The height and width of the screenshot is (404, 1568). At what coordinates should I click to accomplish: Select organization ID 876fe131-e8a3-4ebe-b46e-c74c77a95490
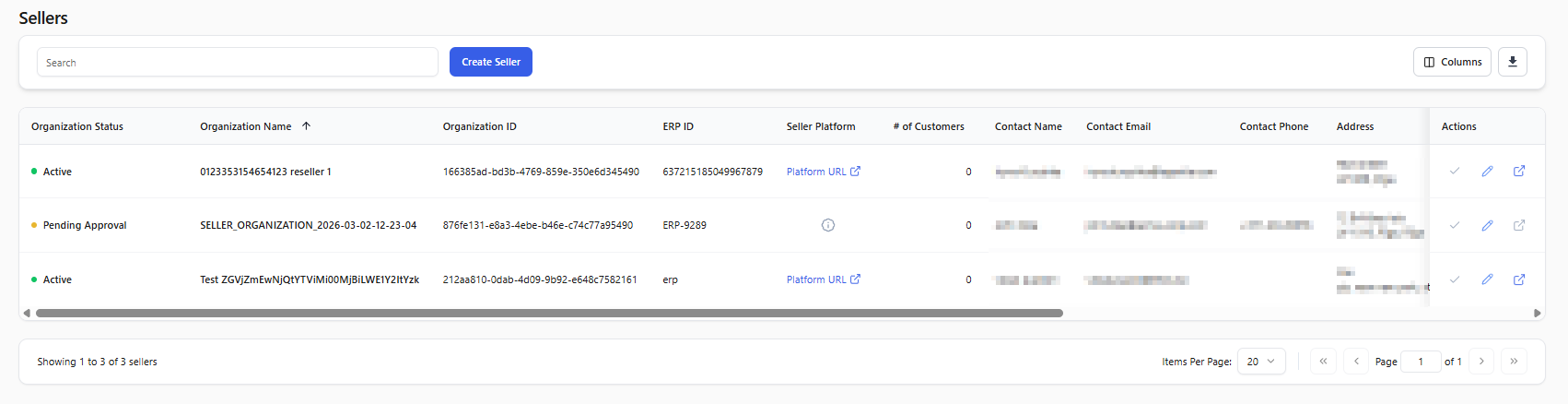538,225
